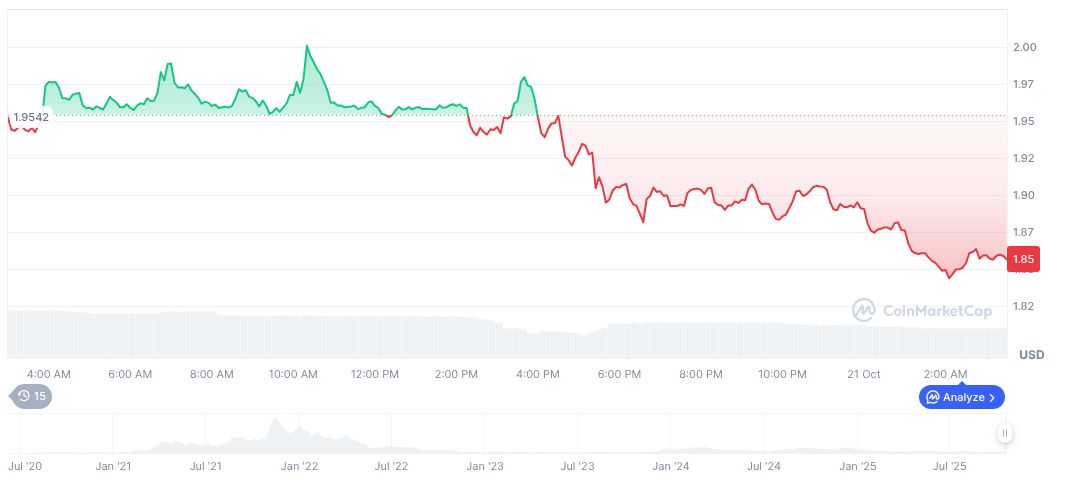Select the 4:00 PM time axis label
The width and height of the screenshot is (1072, 477).
pos(538,374)
